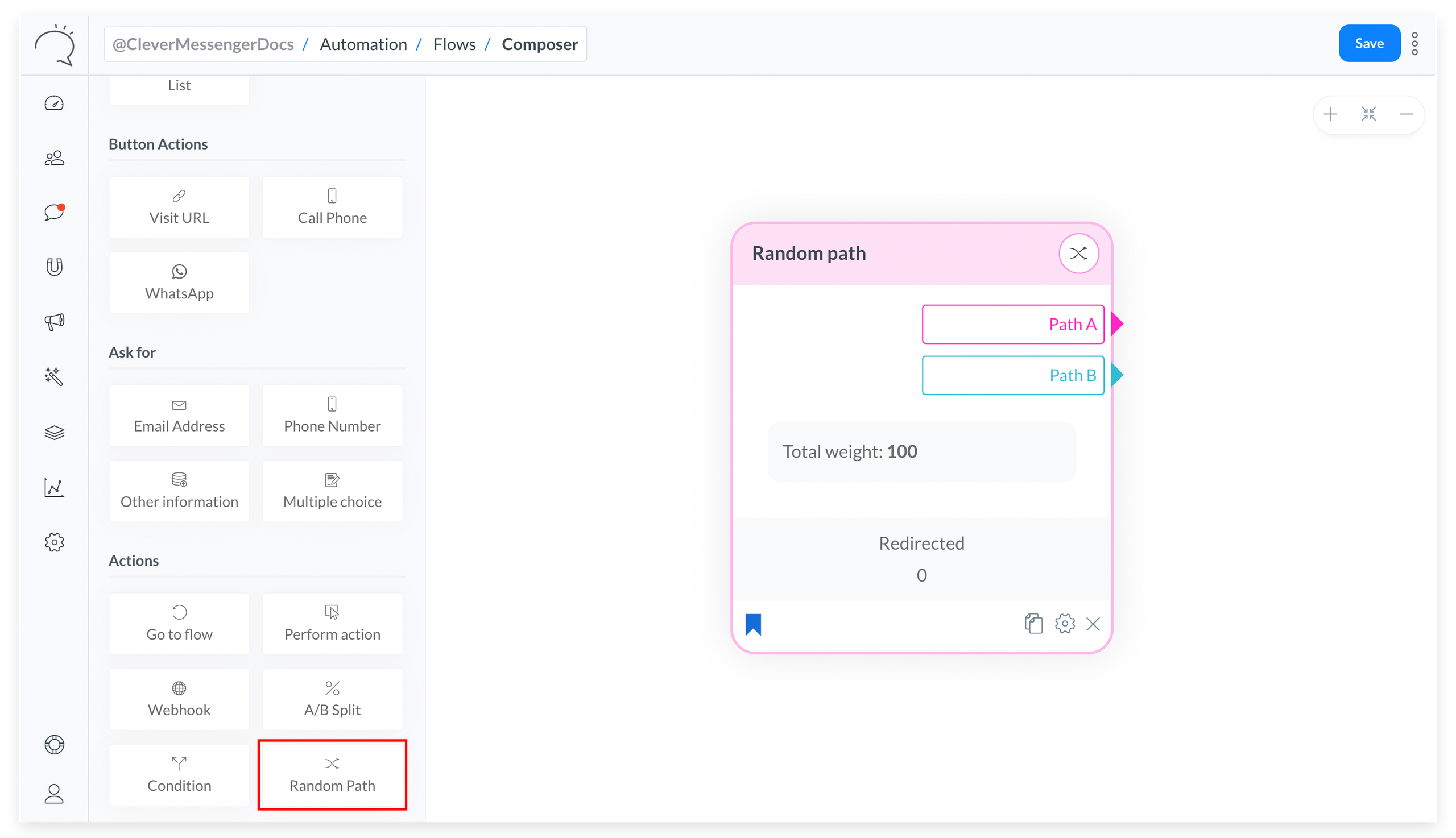The height and width of the screenshot is (838, 1456).
Task: Open the dashboard gauge icon in sidebar
Action: click(x=54, y=103)
